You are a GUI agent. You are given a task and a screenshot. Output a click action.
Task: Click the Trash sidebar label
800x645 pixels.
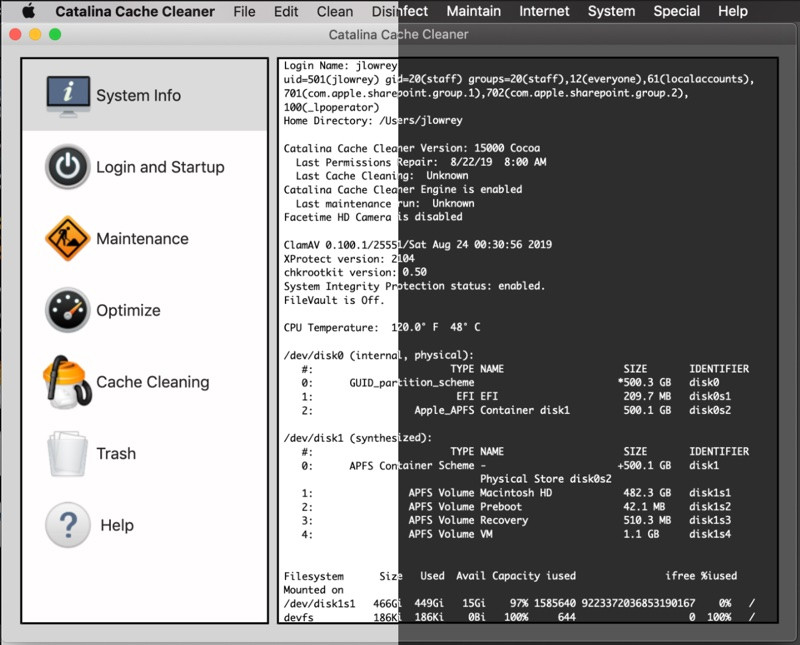tap(116, 453)
